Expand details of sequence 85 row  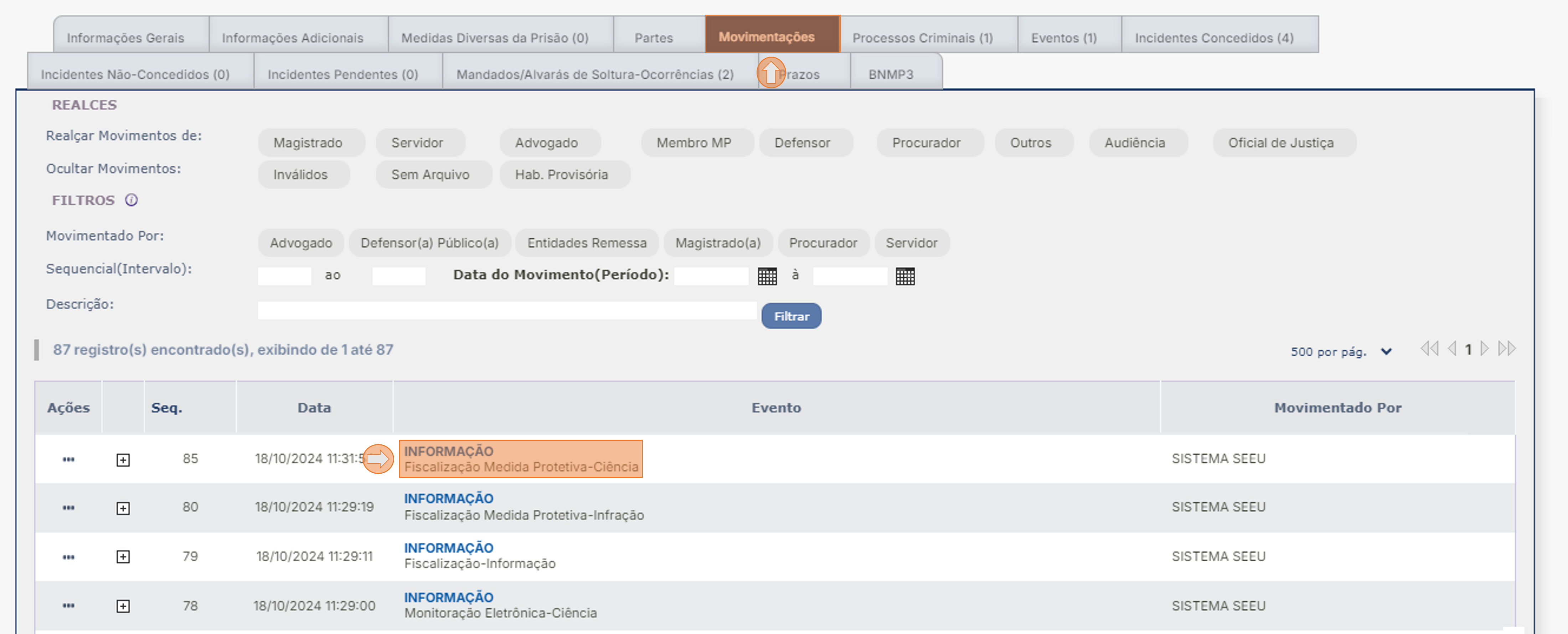(123, 460)
